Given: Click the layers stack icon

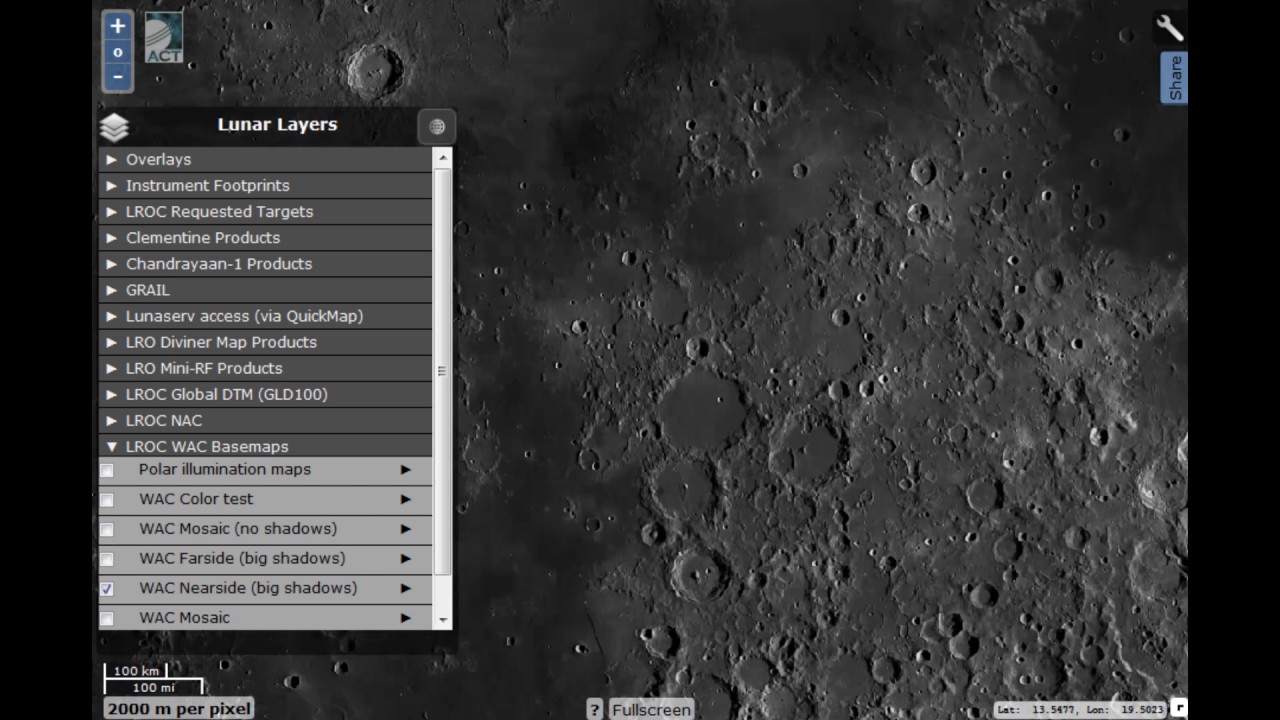Looking at the screenshot, I should [115, 127].
